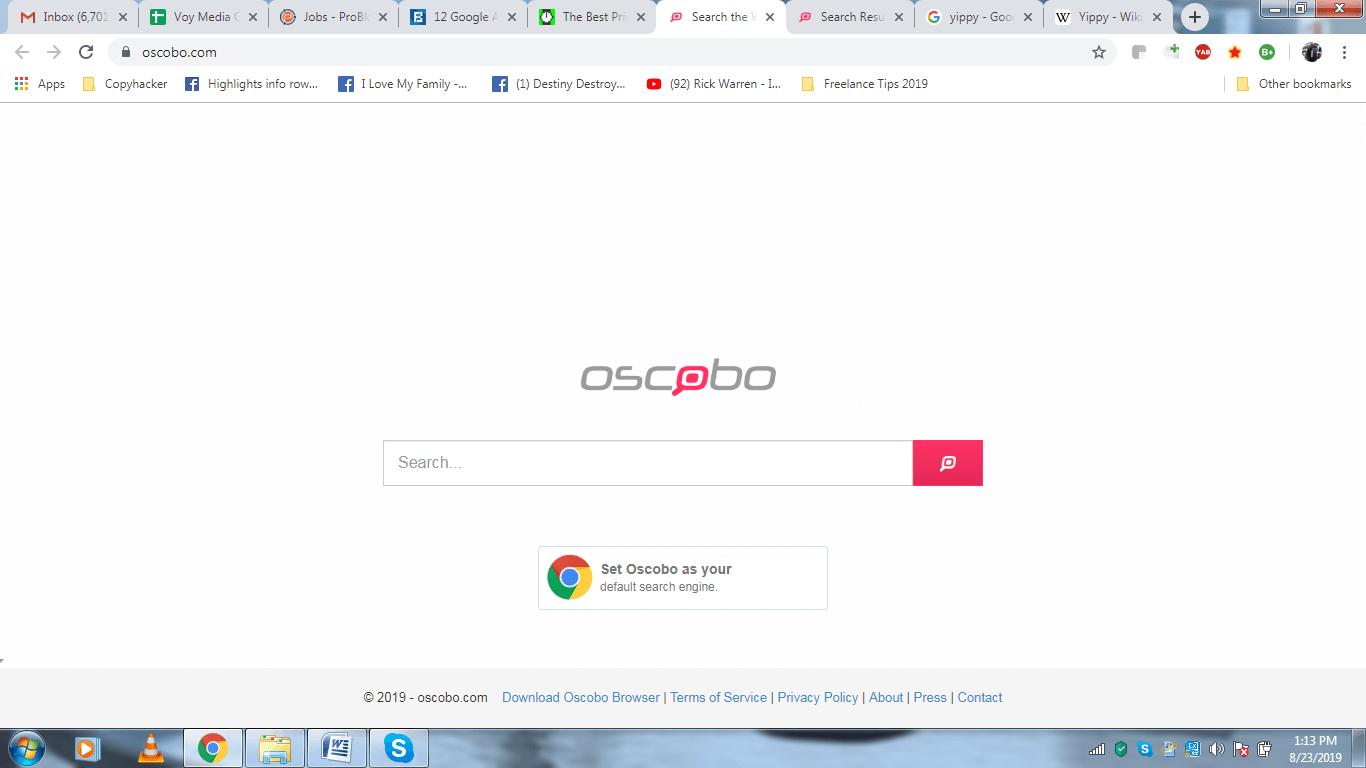This screenshot has height=768, width=1366.
Task: Open the I Love My Family bookmark
Action: click(403, 84)
